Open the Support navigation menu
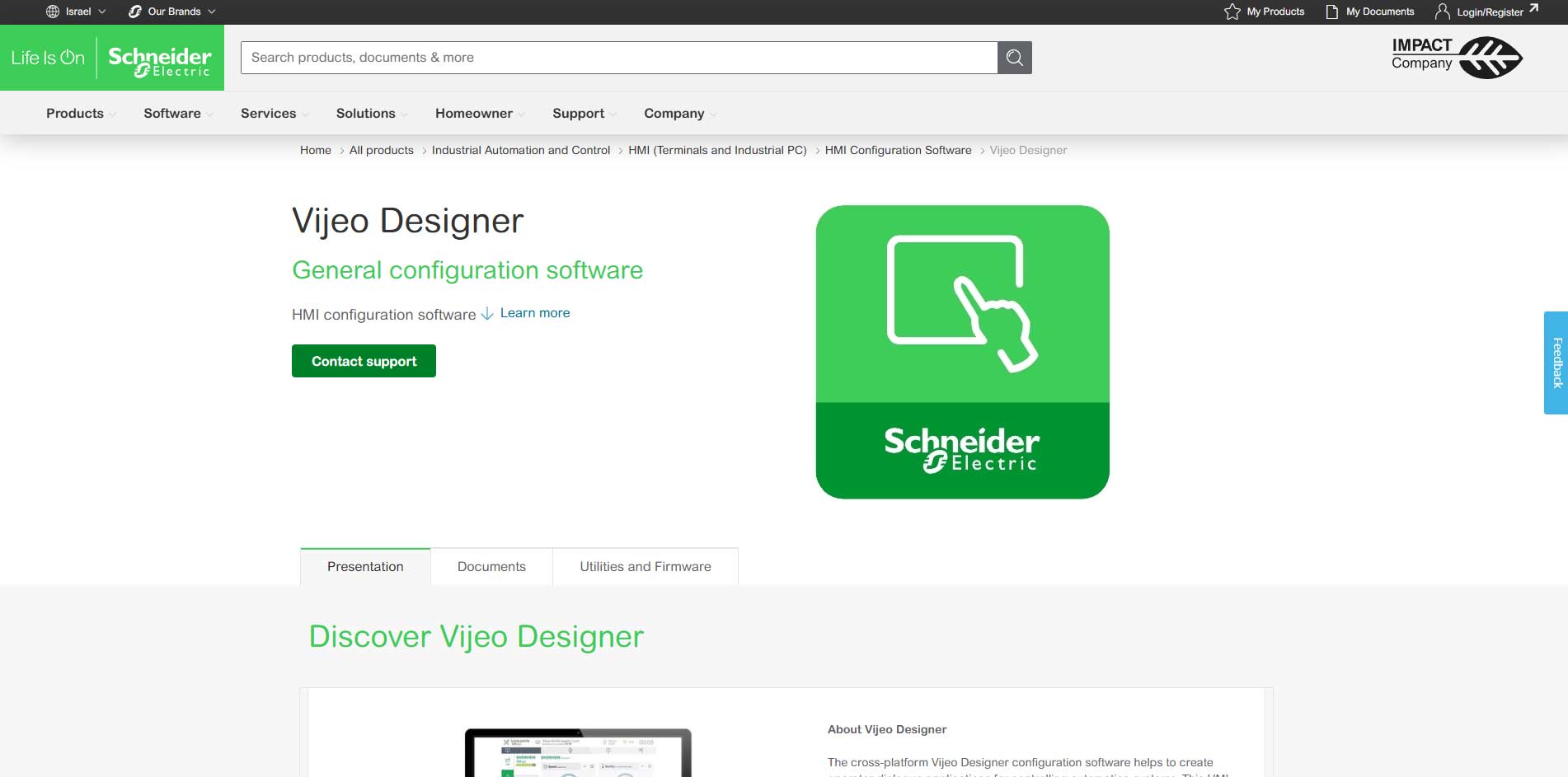 578,114
